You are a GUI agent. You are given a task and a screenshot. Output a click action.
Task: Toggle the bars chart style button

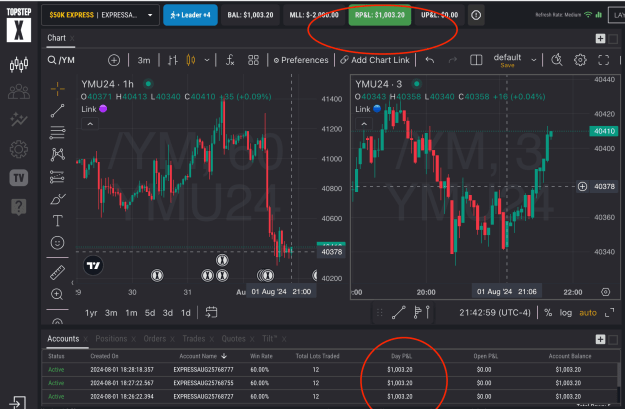tap(173, 60)
